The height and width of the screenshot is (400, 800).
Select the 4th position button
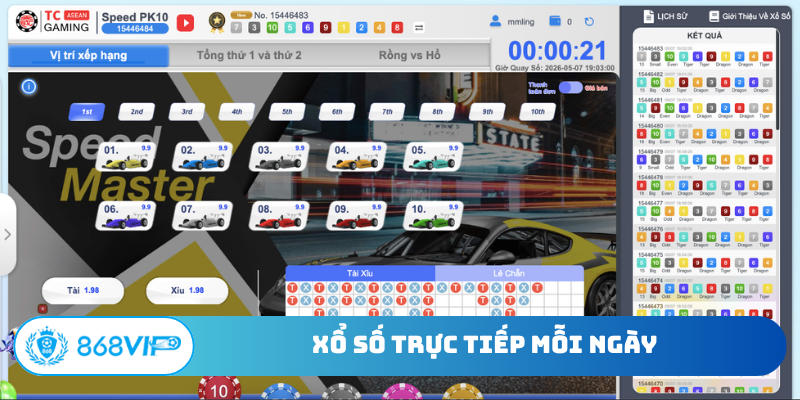237,112
